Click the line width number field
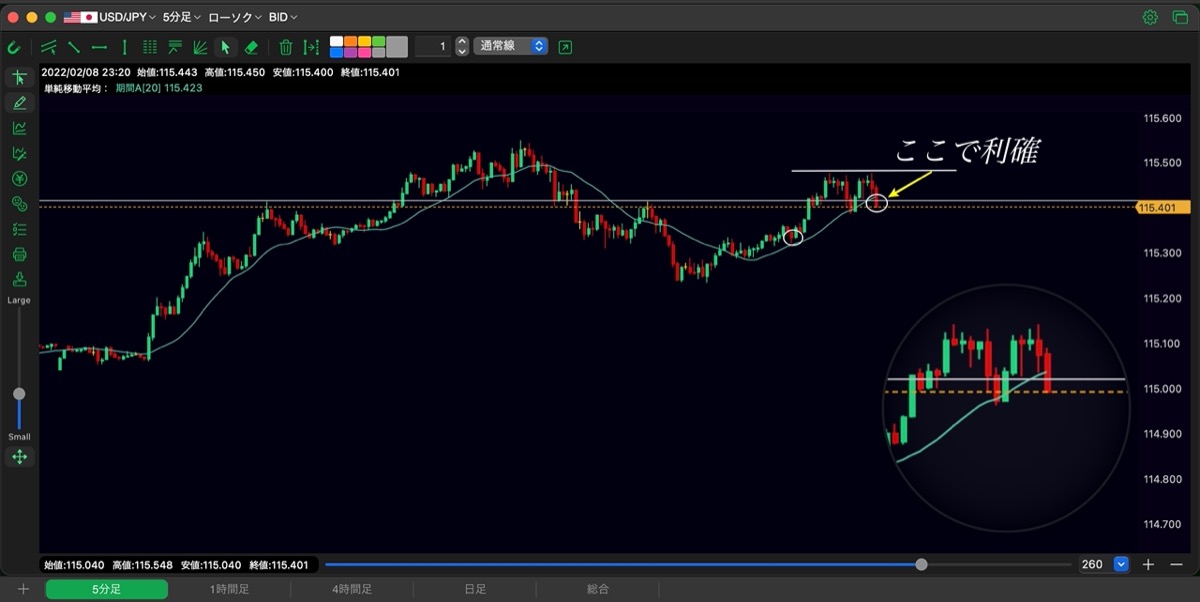This screenshot has height=602, width=1200. (432, 47)
